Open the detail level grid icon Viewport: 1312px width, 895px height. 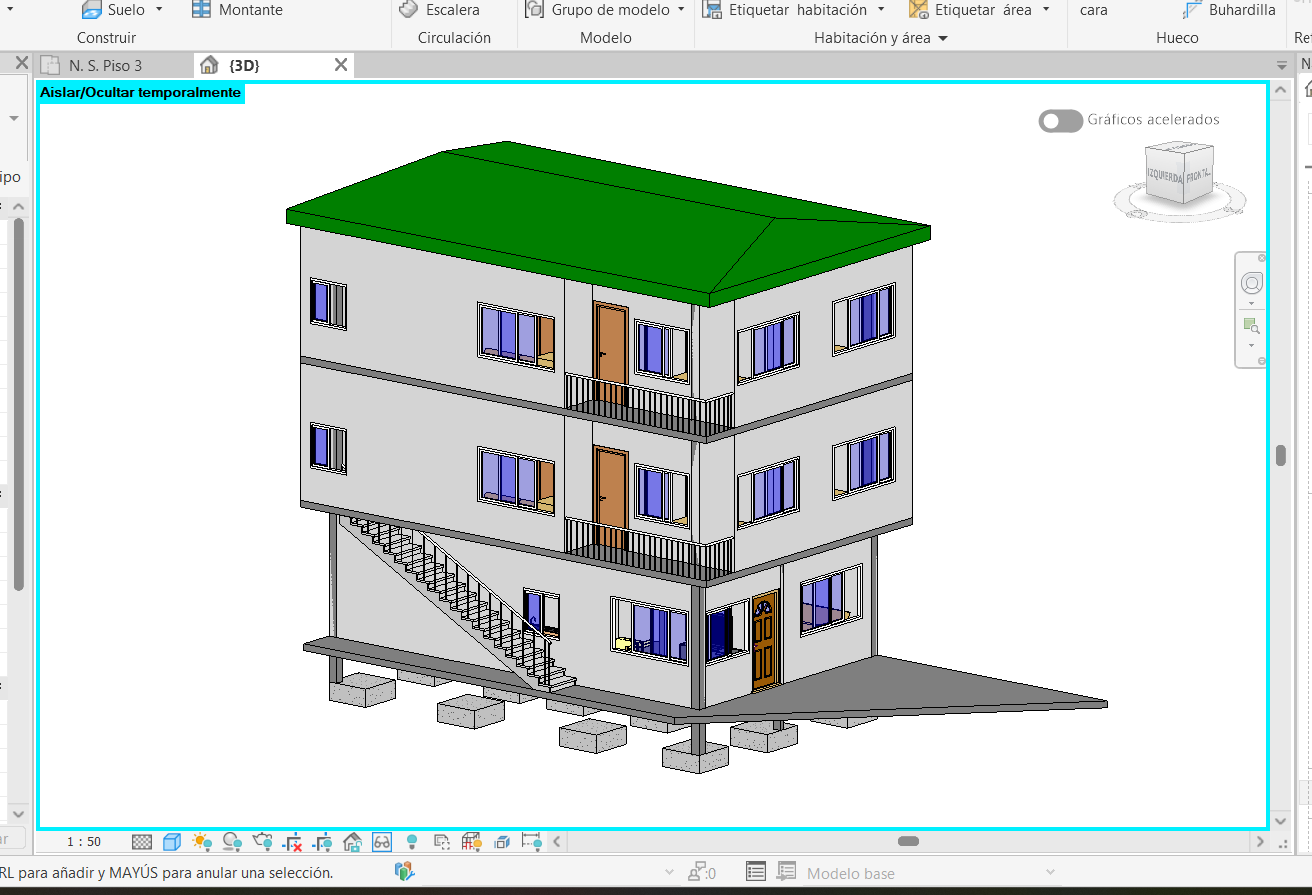tap(142, 842)
